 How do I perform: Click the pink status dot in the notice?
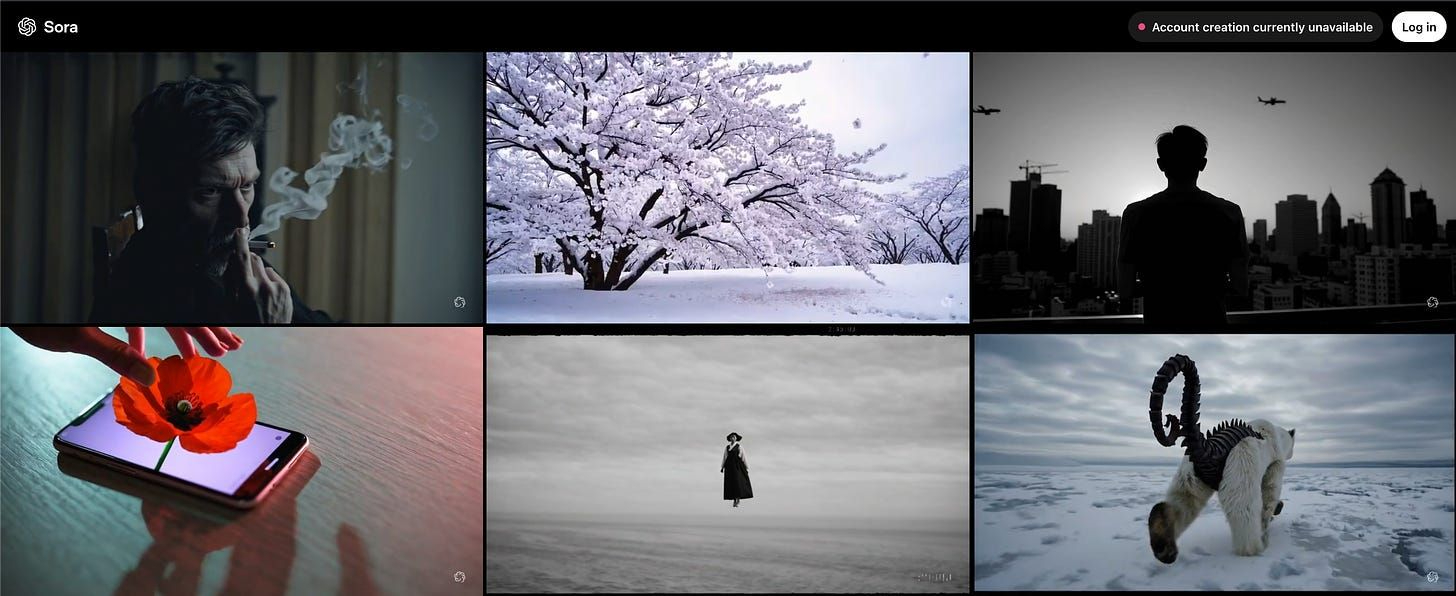pyautogui.click(x=1141, y=27)
